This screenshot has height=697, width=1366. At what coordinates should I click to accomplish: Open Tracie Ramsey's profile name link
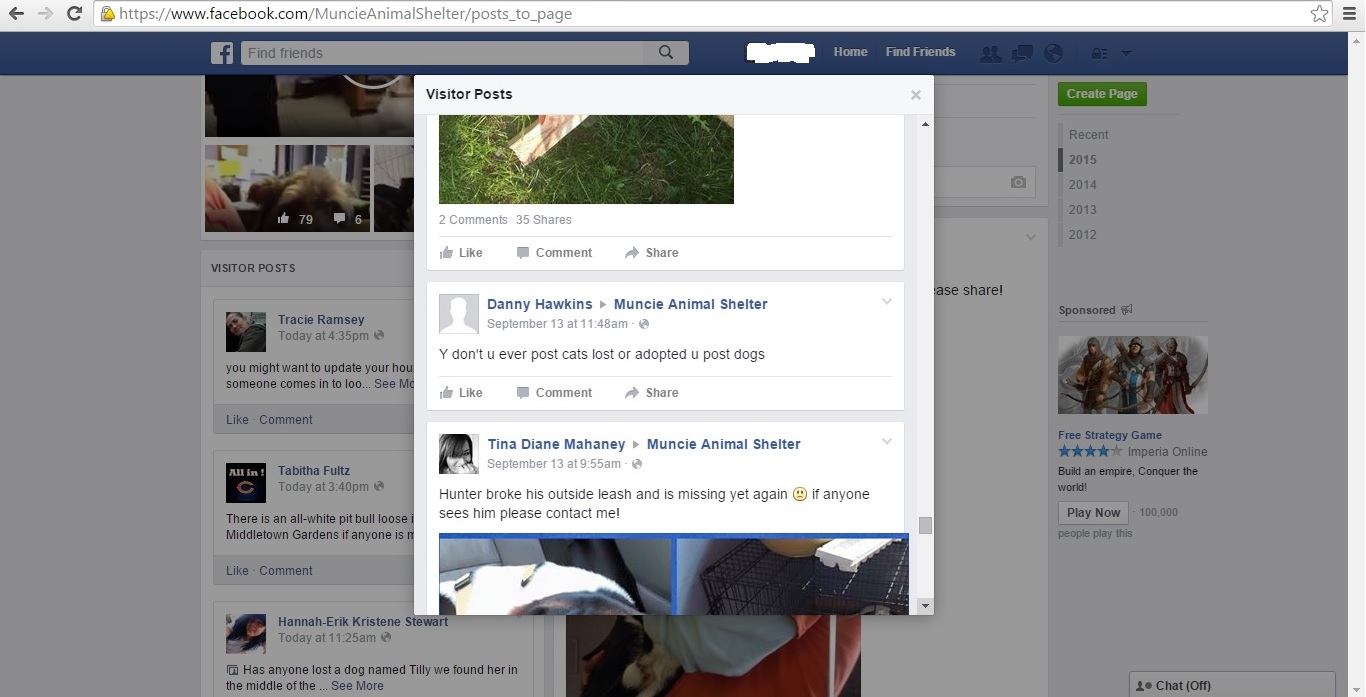click(x=321, y=320)
